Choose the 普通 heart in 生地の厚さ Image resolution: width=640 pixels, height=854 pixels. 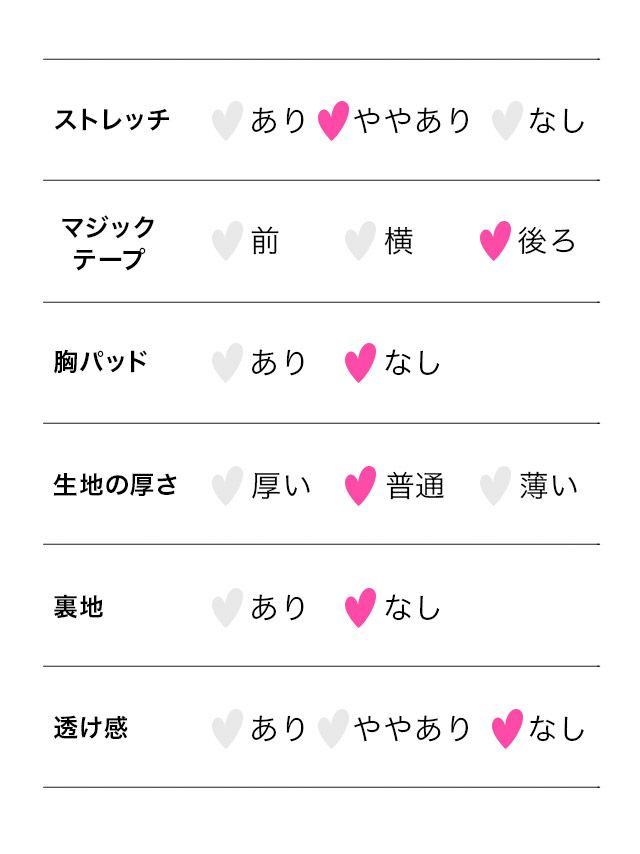click(360, 486)
